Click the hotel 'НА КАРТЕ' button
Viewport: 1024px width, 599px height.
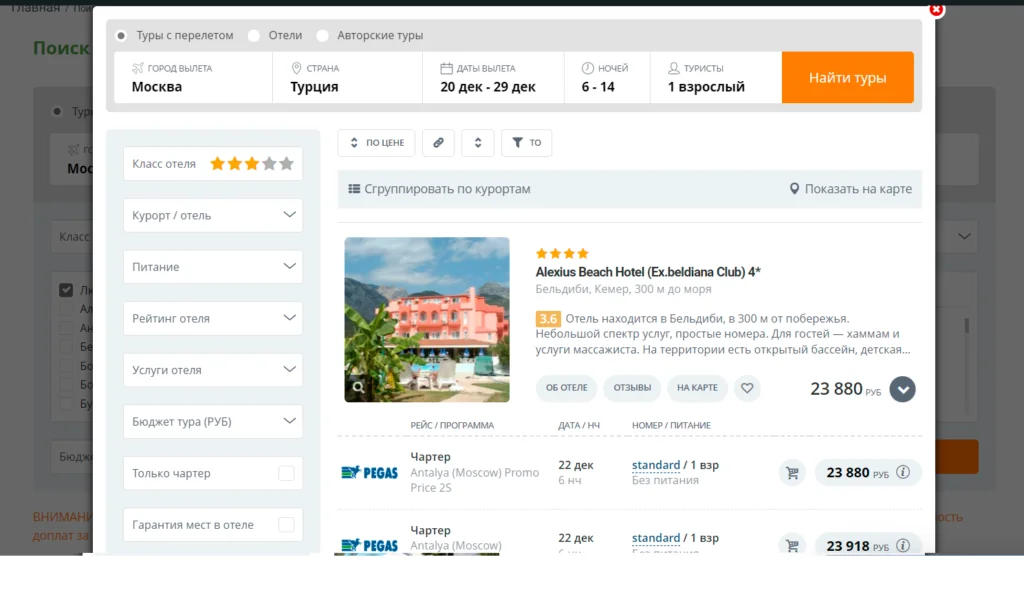click(697, 388)
